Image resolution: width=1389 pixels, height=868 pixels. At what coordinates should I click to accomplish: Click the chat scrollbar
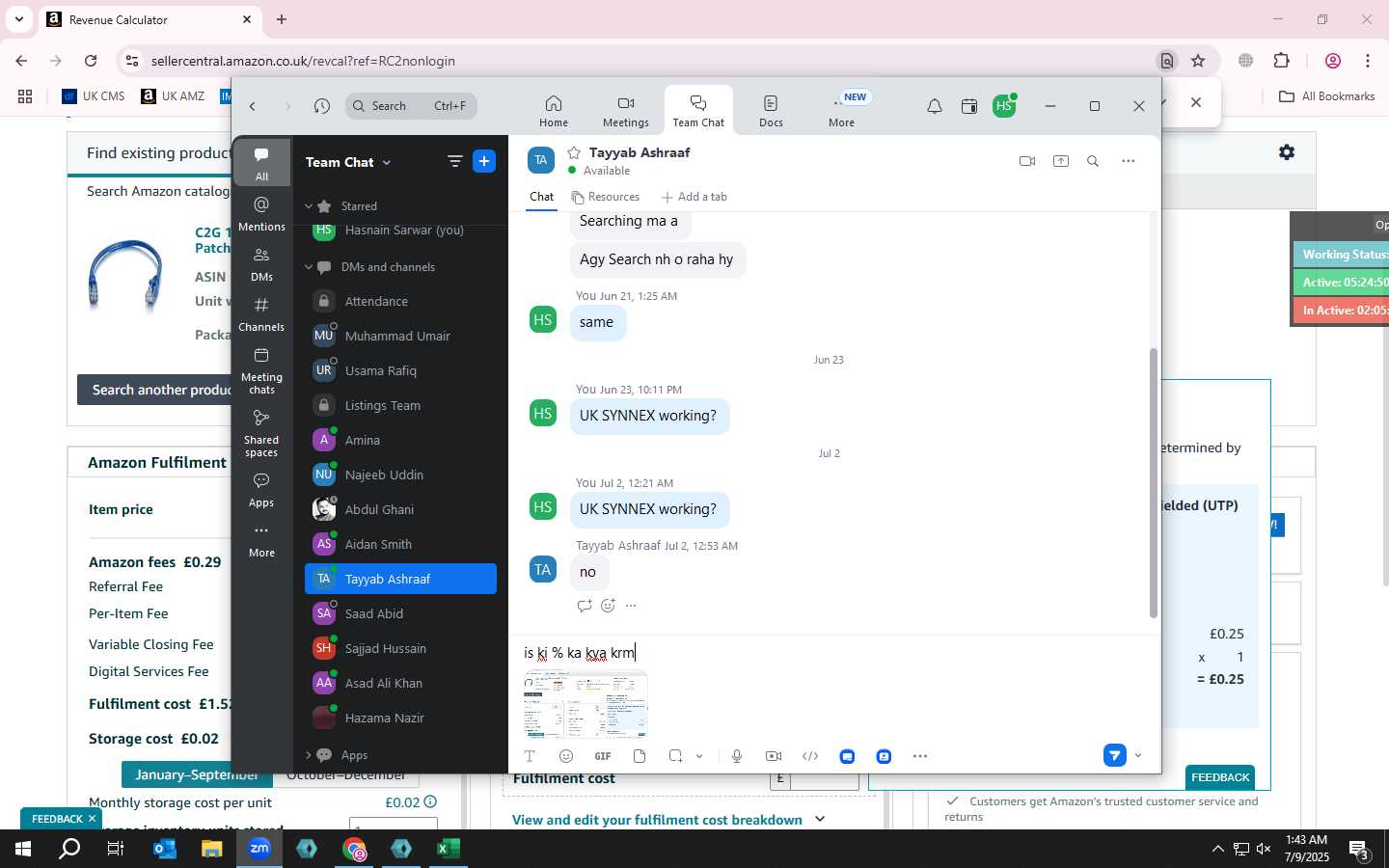pos(1153,482)
